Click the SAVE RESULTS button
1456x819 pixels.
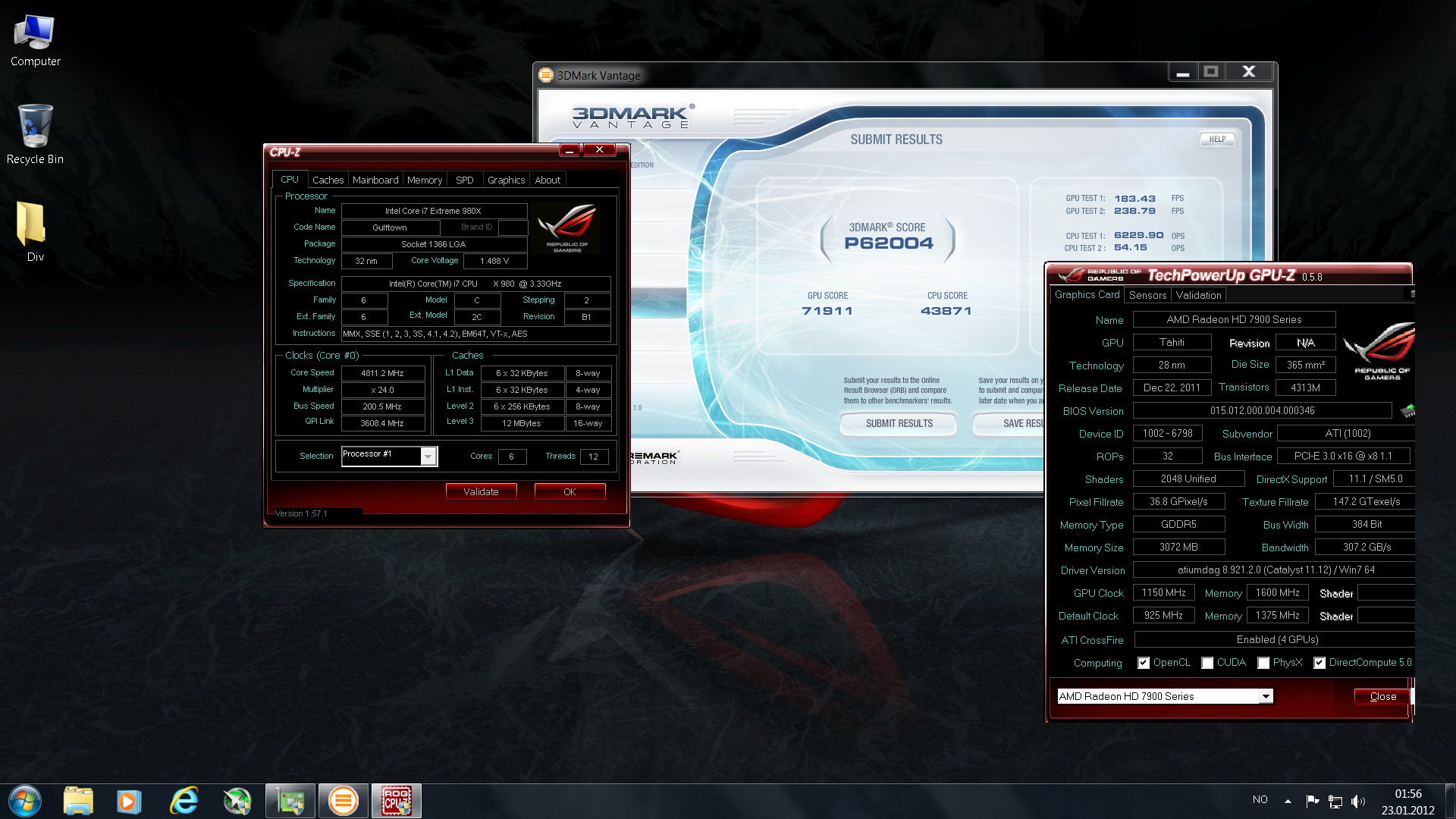[x=1009, y=423]
